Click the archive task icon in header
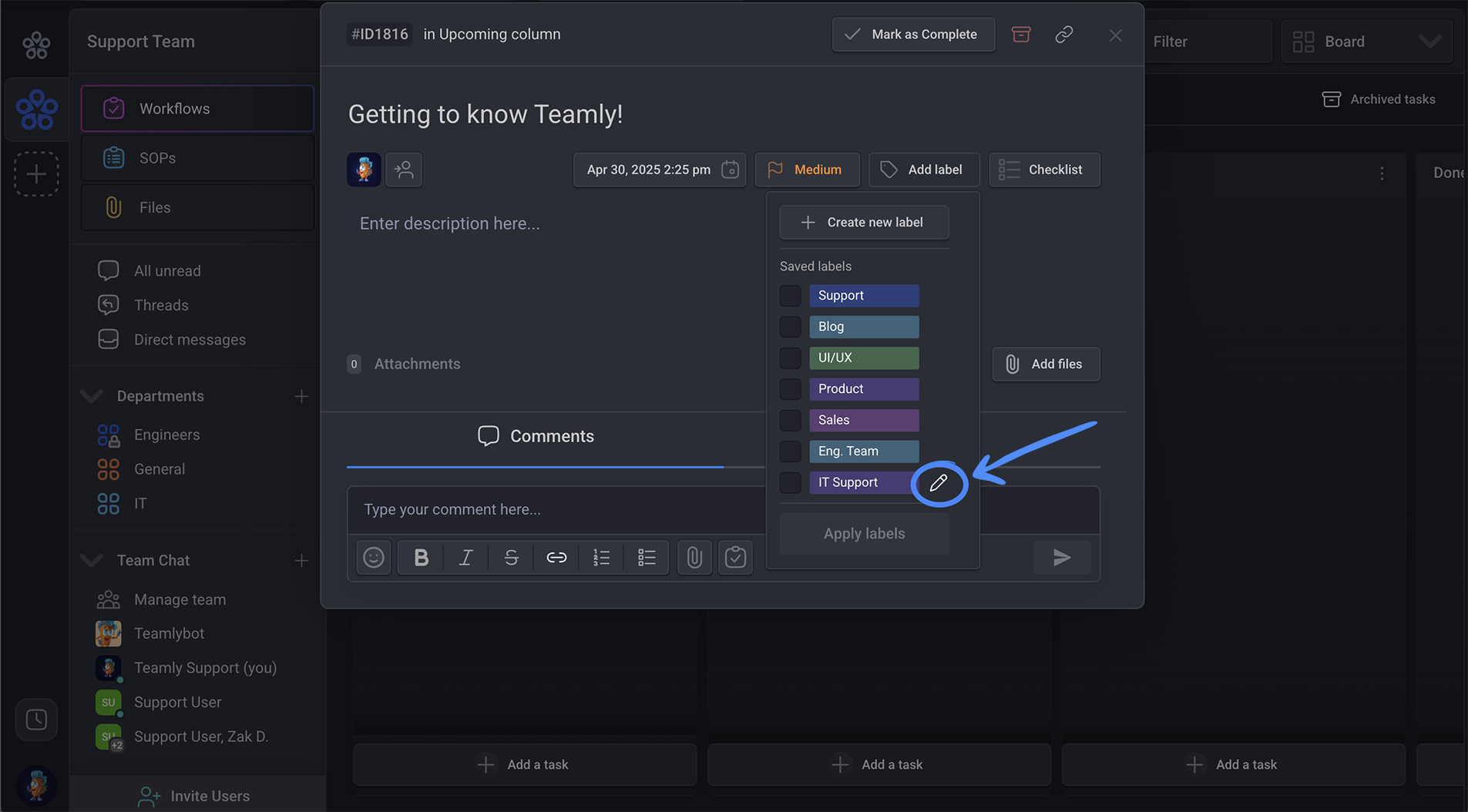The width and height of the screenshot is (1468, 812). [1021, 35]
